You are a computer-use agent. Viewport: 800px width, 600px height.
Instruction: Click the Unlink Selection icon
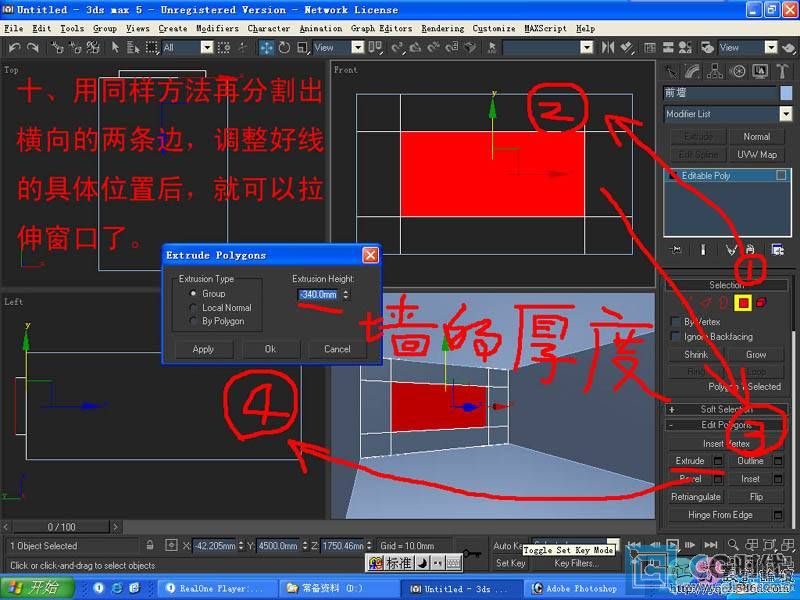75,47
